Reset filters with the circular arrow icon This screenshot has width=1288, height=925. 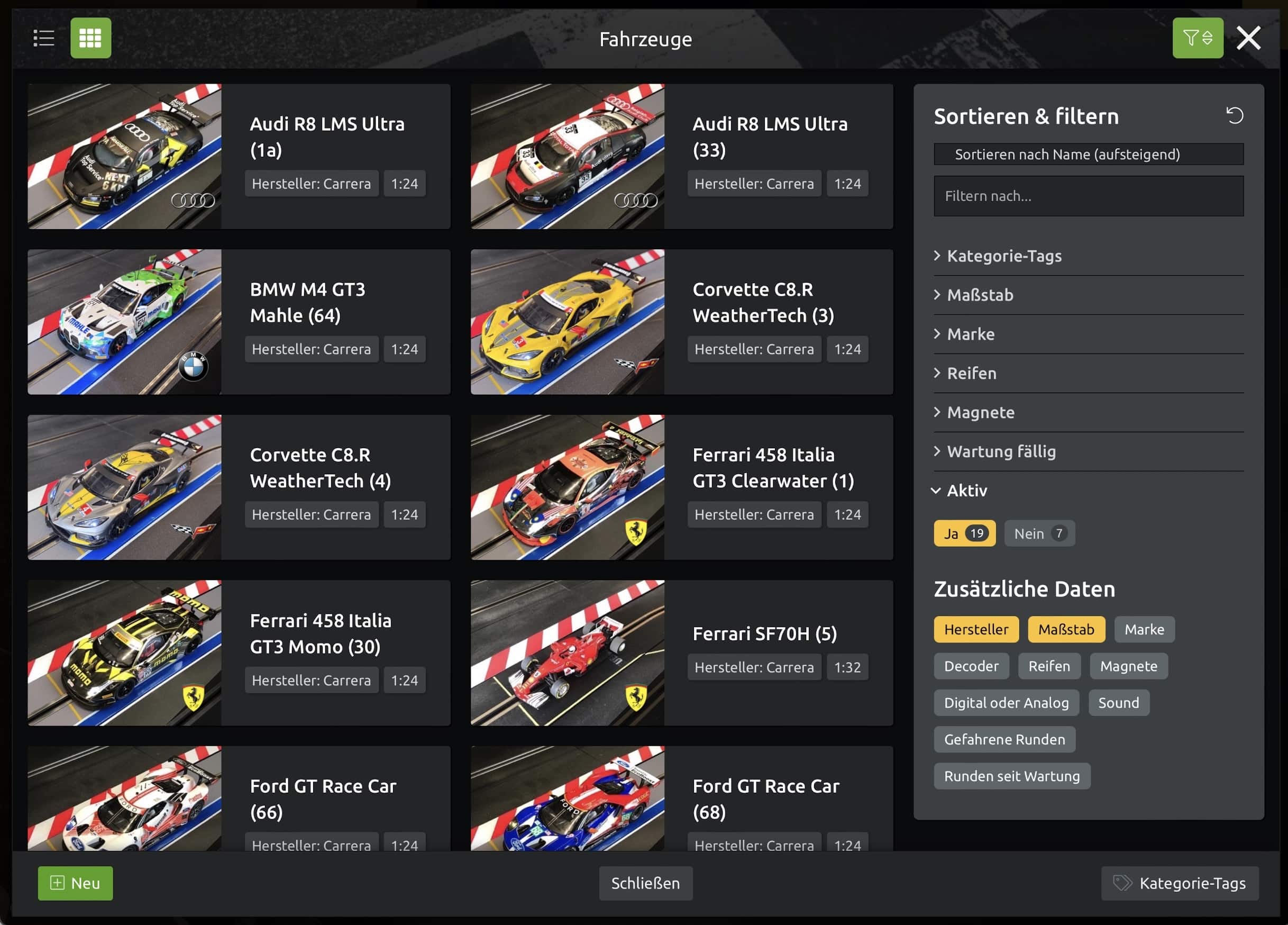click(x=1234, y=115)
